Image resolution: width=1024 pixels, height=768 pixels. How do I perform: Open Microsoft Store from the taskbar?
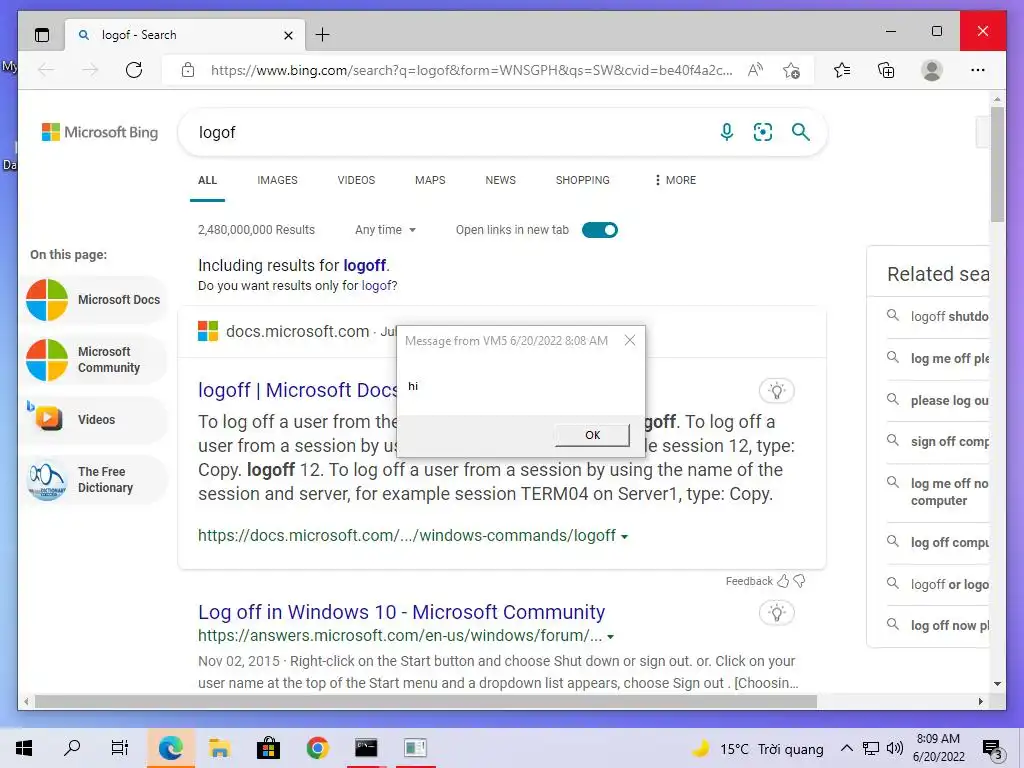pyautogui.click(x=268, y=748)
